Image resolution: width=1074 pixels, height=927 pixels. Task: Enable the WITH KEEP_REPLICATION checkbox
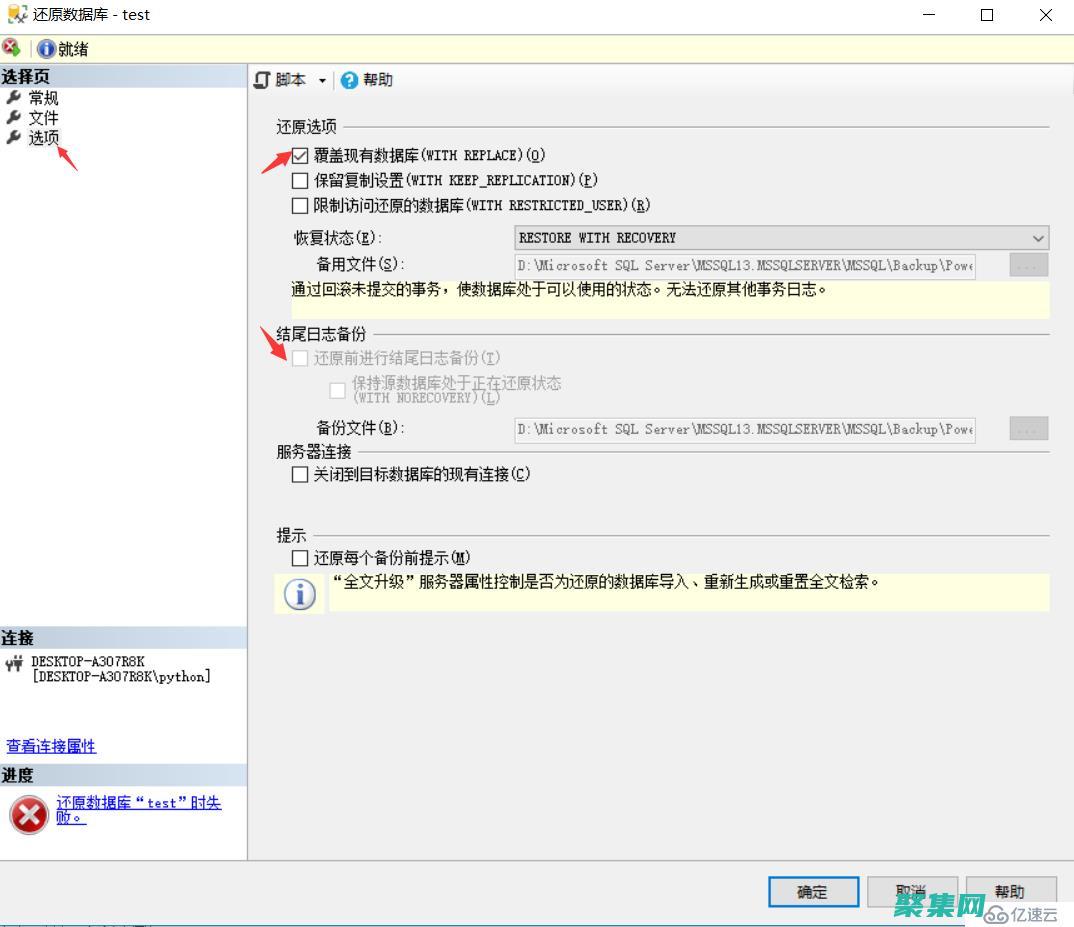coord(299,180)
